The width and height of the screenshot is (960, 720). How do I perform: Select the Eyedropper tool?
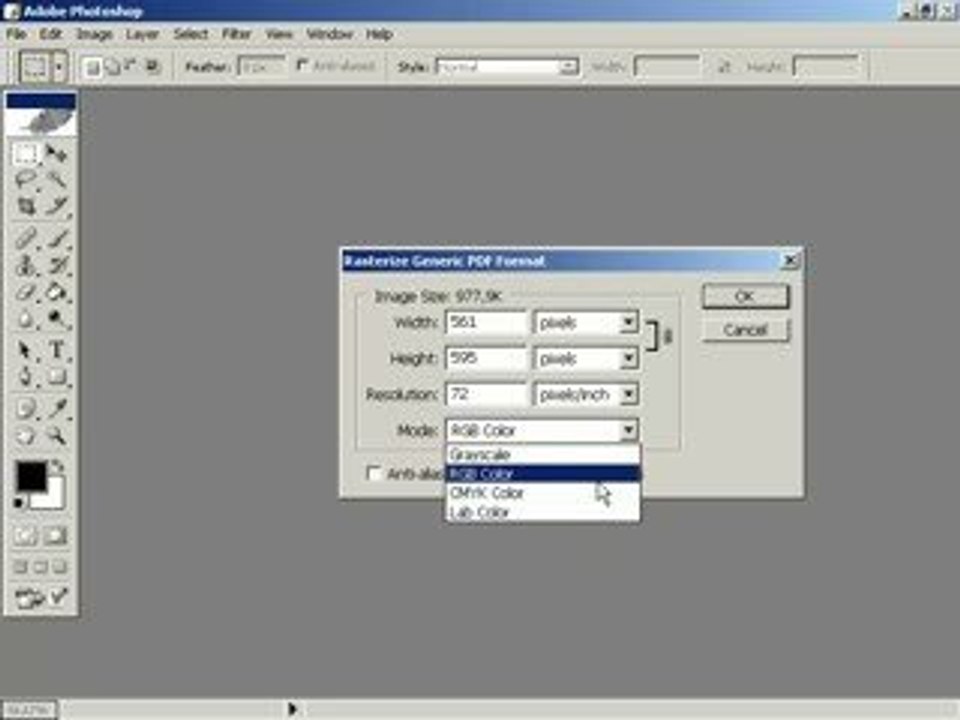(57, 408)
